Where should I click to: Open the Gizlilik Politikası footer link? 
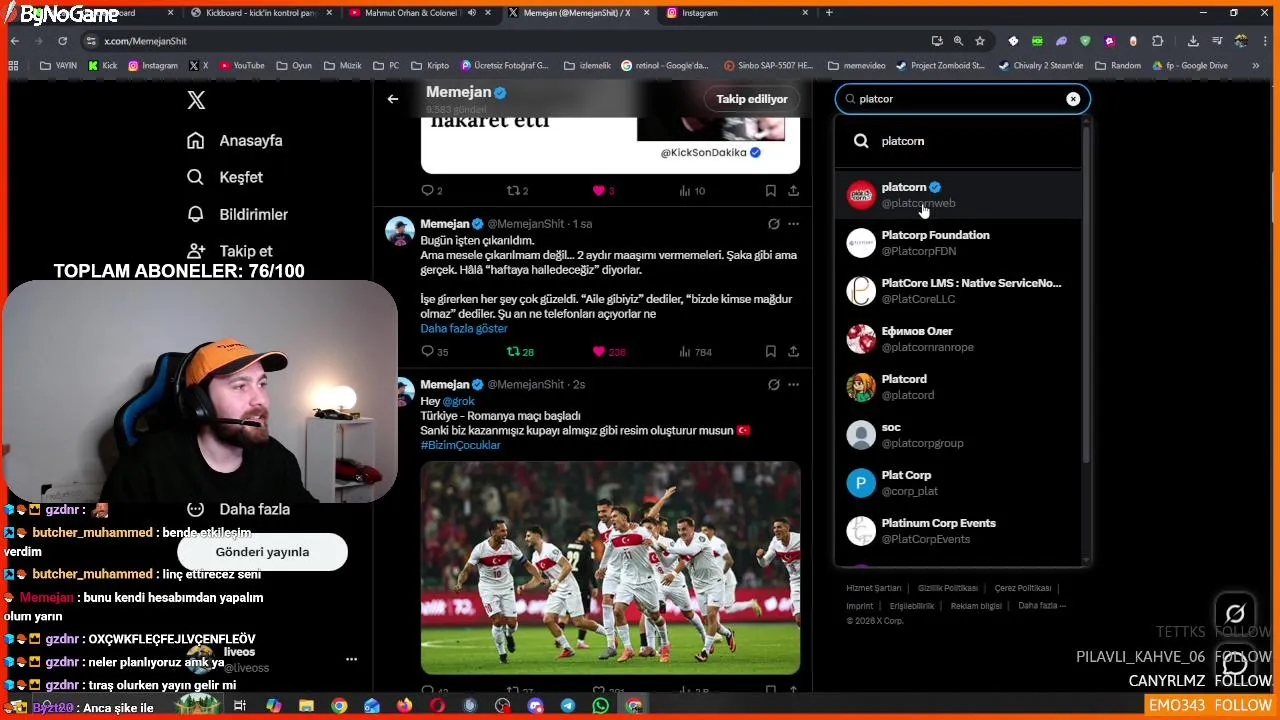947,588
